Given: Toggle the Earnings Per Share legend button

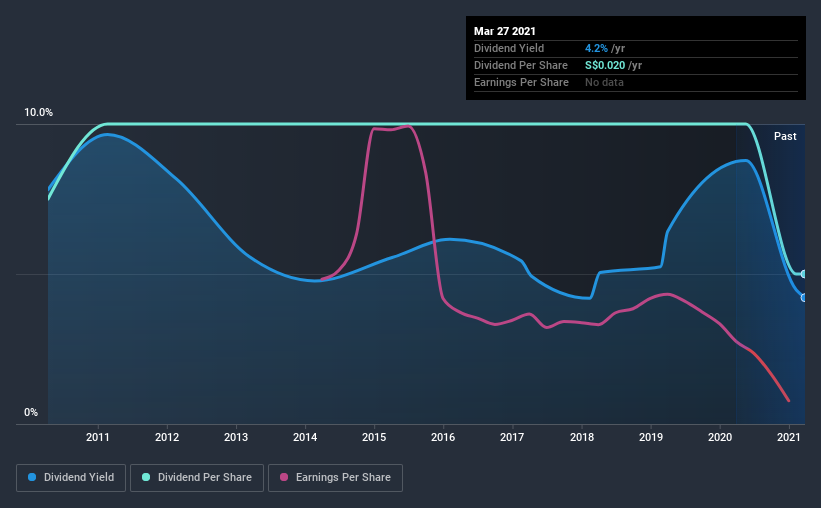Looking at the screenshot, I should 335,478.
